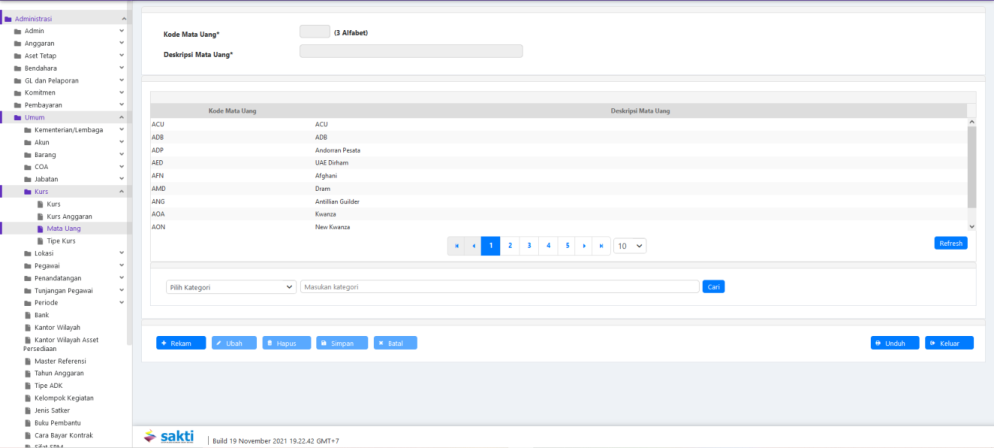This screenshot has width=994, height=448.
Task: Go to the last pagination page
Action: (x=600, y=245)
